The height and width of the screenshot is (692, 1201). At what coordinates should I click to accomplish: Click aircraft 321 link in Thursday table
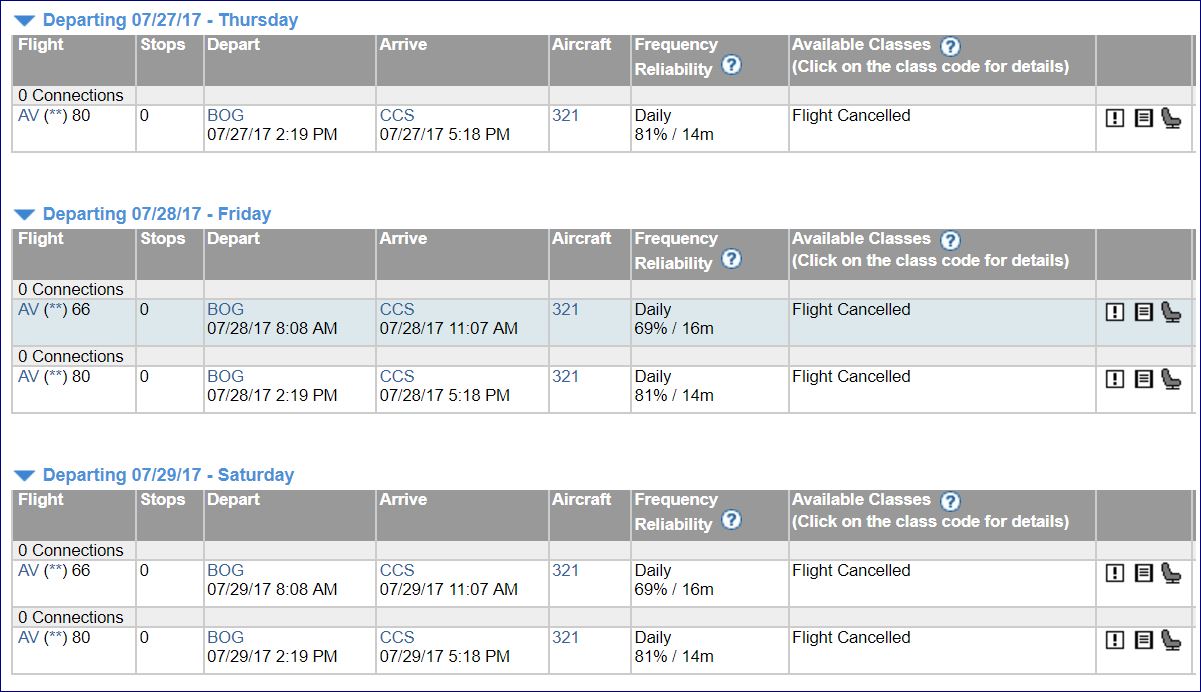[565, 116]
